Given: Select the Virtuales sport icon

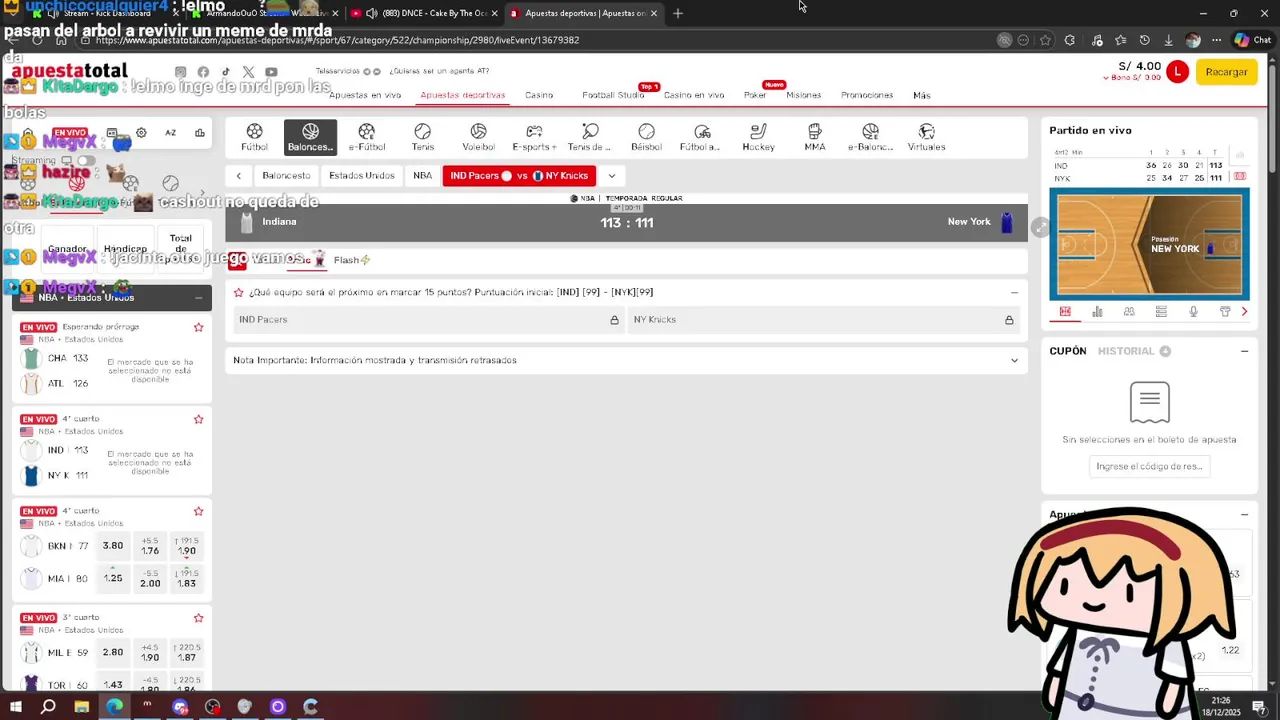Looking at the screenshot, I should click(x=926, y=137).
